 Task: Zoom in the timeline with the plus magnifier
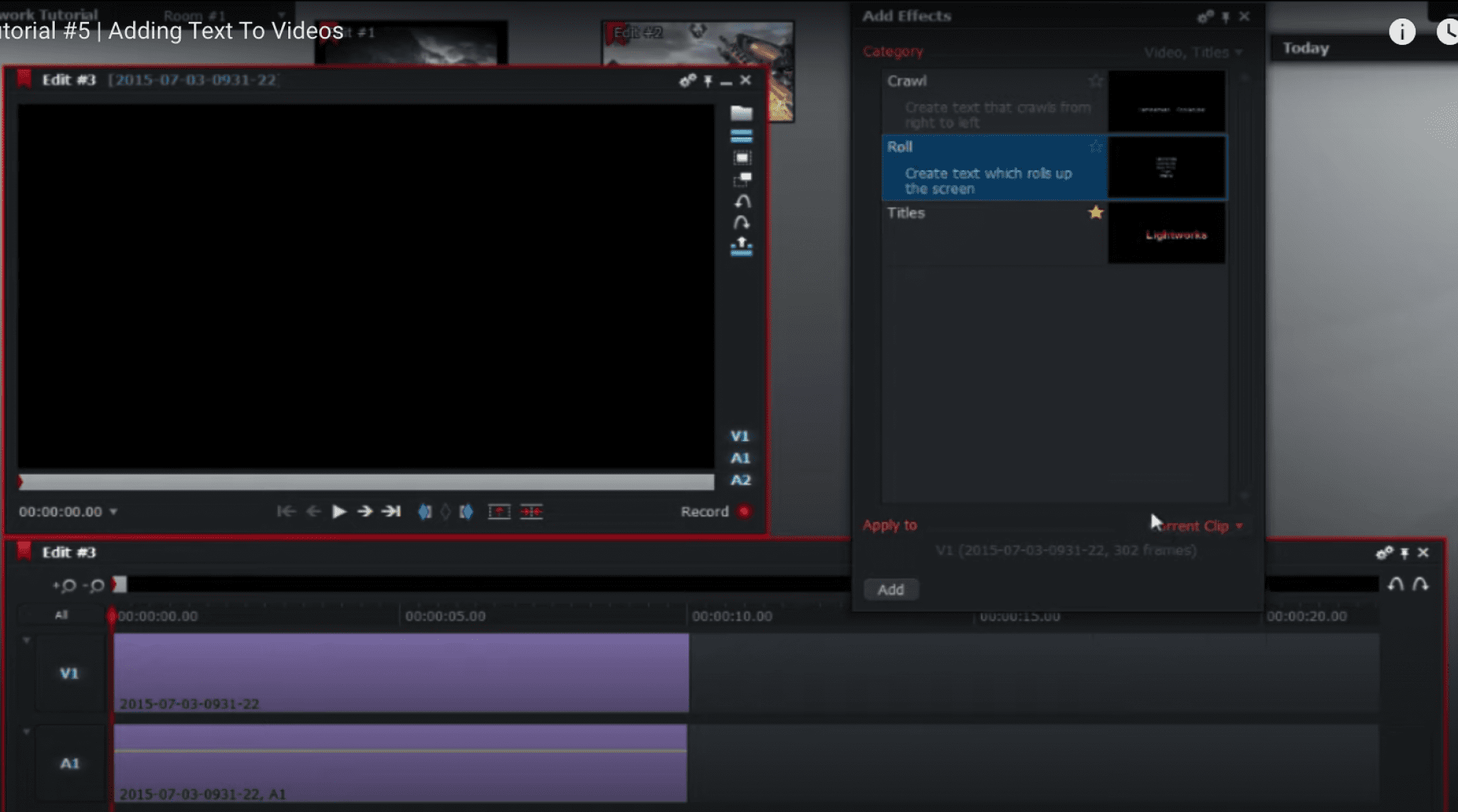point(65,585)
